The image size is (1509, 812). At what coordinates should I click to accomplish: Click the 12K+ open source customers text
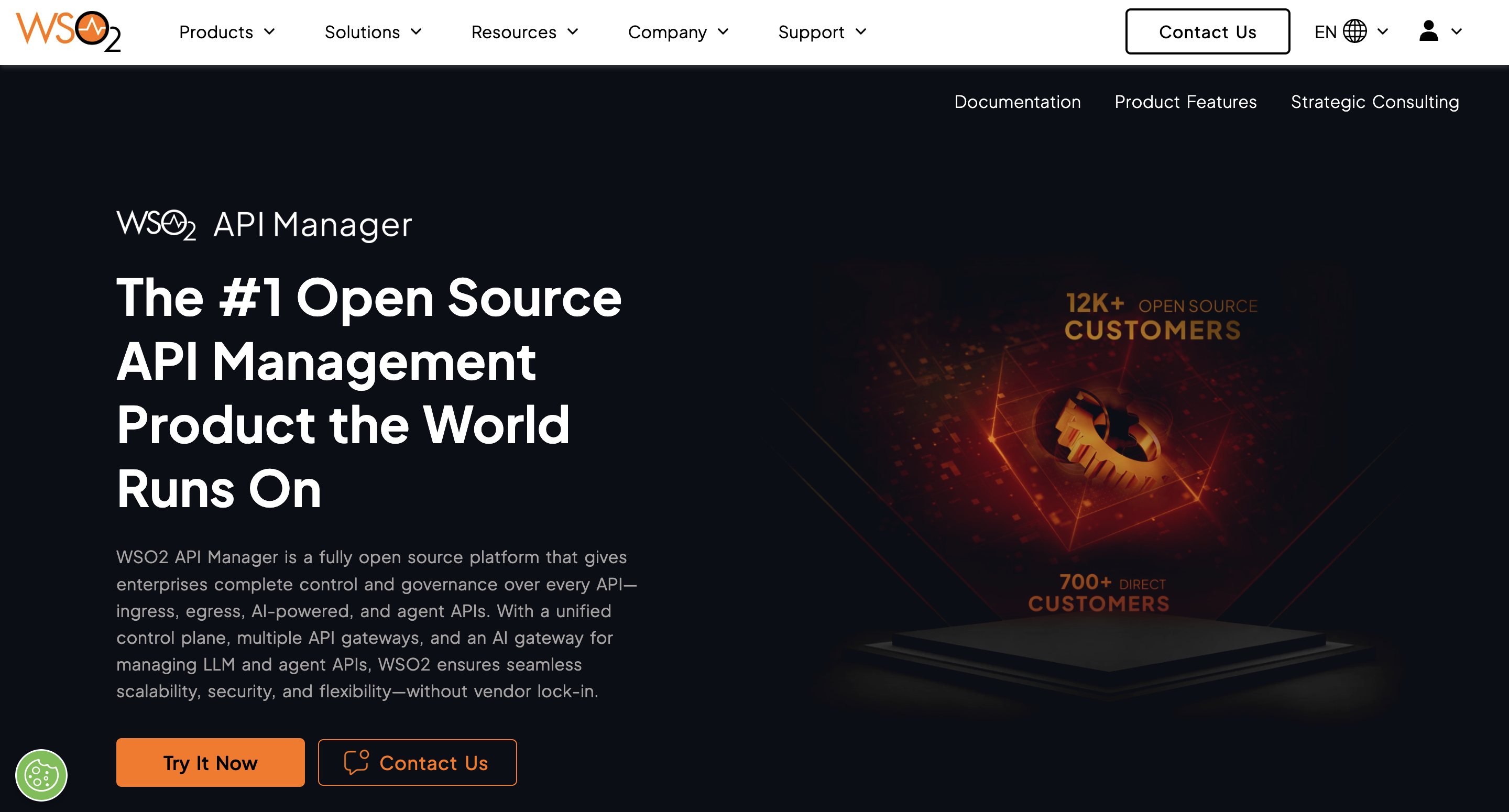click(x=1160, y=317)
